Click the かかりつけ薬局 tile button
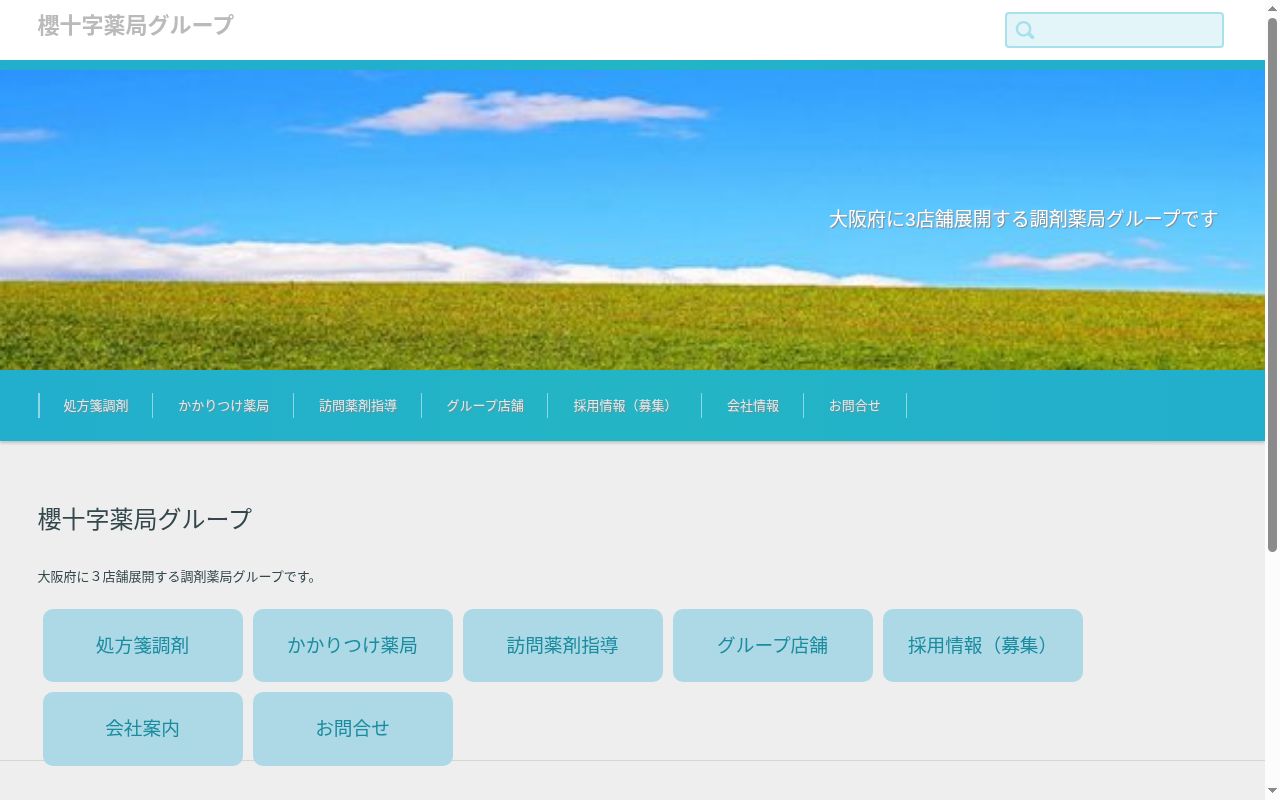1280x800 pixels. (x=353, y=645)
